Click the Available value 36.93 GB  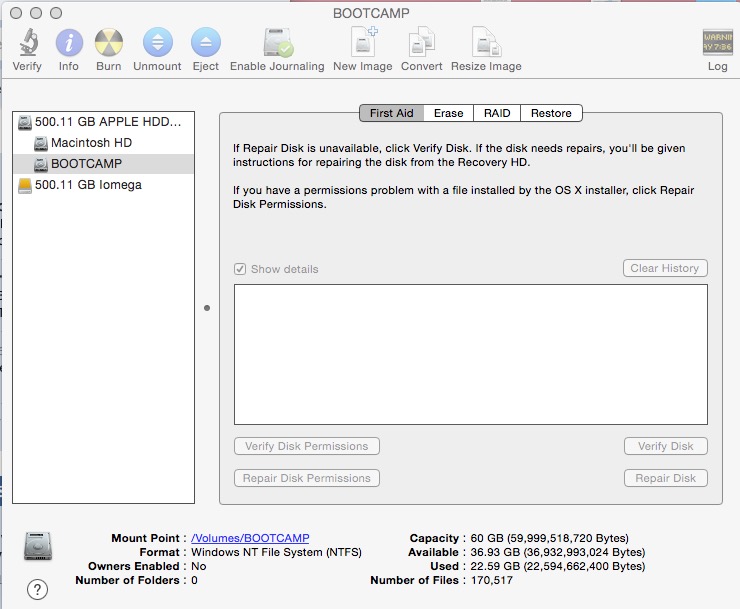[557, 552]
